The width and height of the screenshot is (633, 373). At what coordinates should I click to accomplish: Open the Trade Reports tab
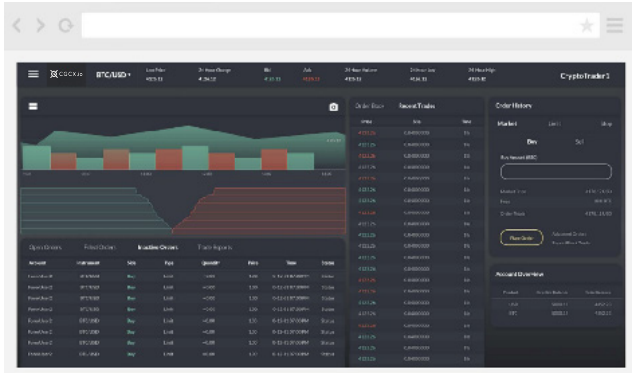pos(215,247)
